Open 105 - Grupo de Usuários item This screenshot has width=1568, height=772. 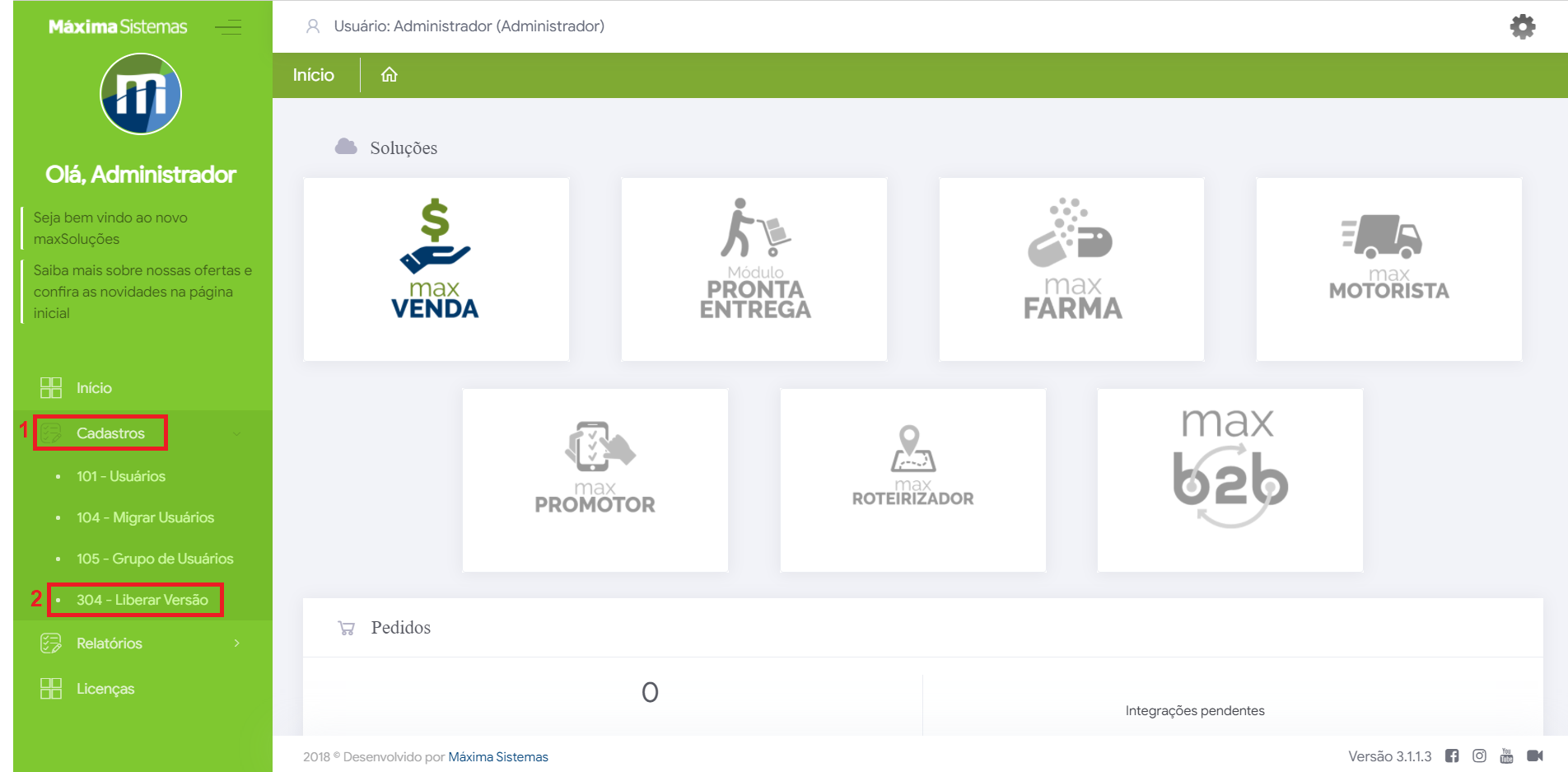click(155, 559)
